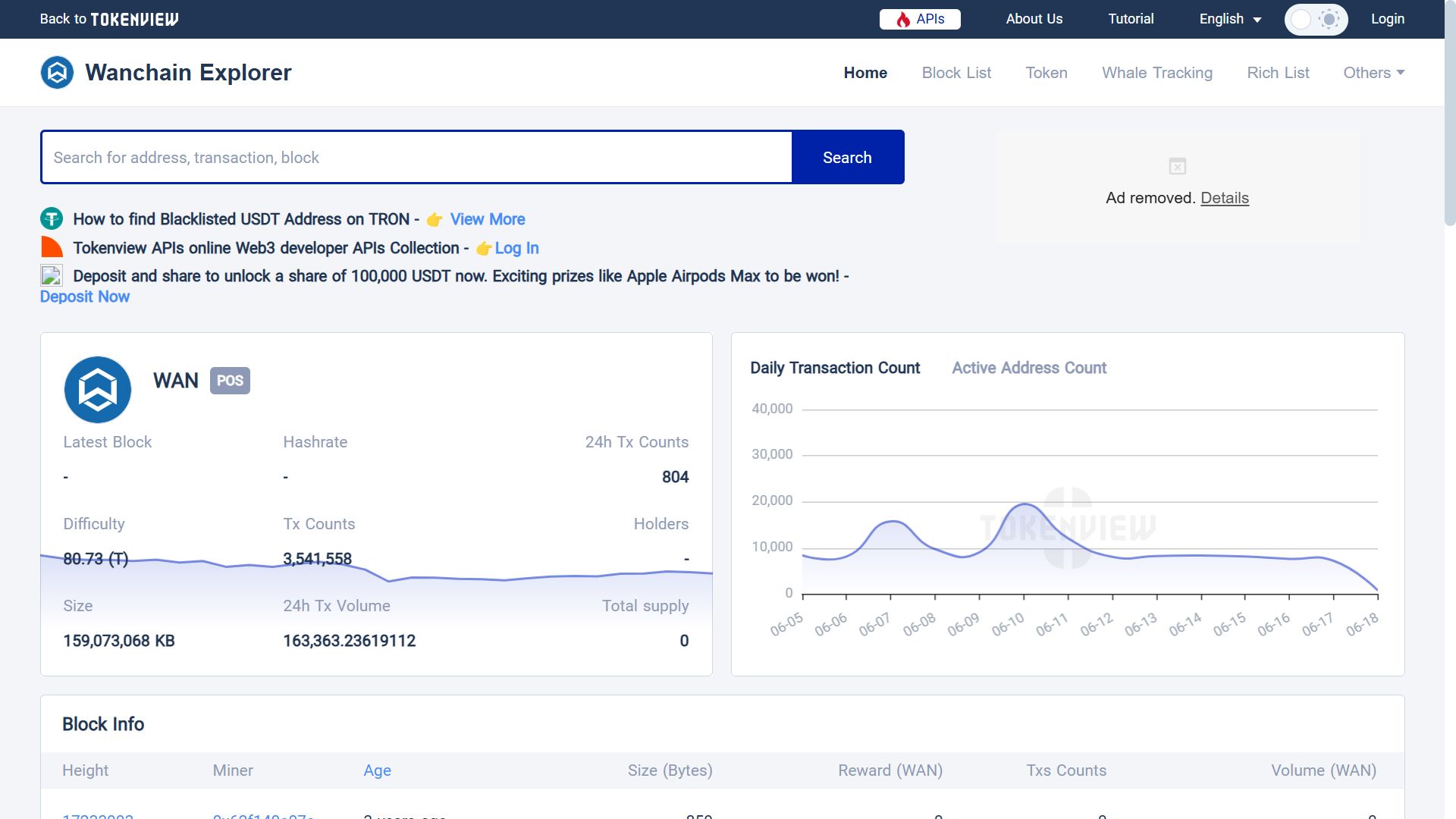Click the View More link

pos(488,219)
